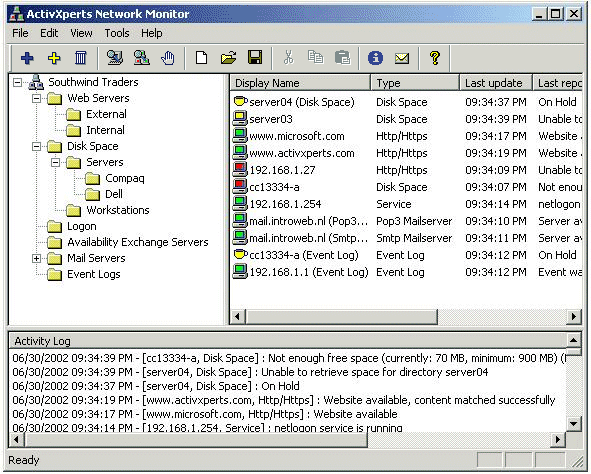Select the mail.introweb.nl (Smtp... row
591x474 pixels.
pos(406,238)
